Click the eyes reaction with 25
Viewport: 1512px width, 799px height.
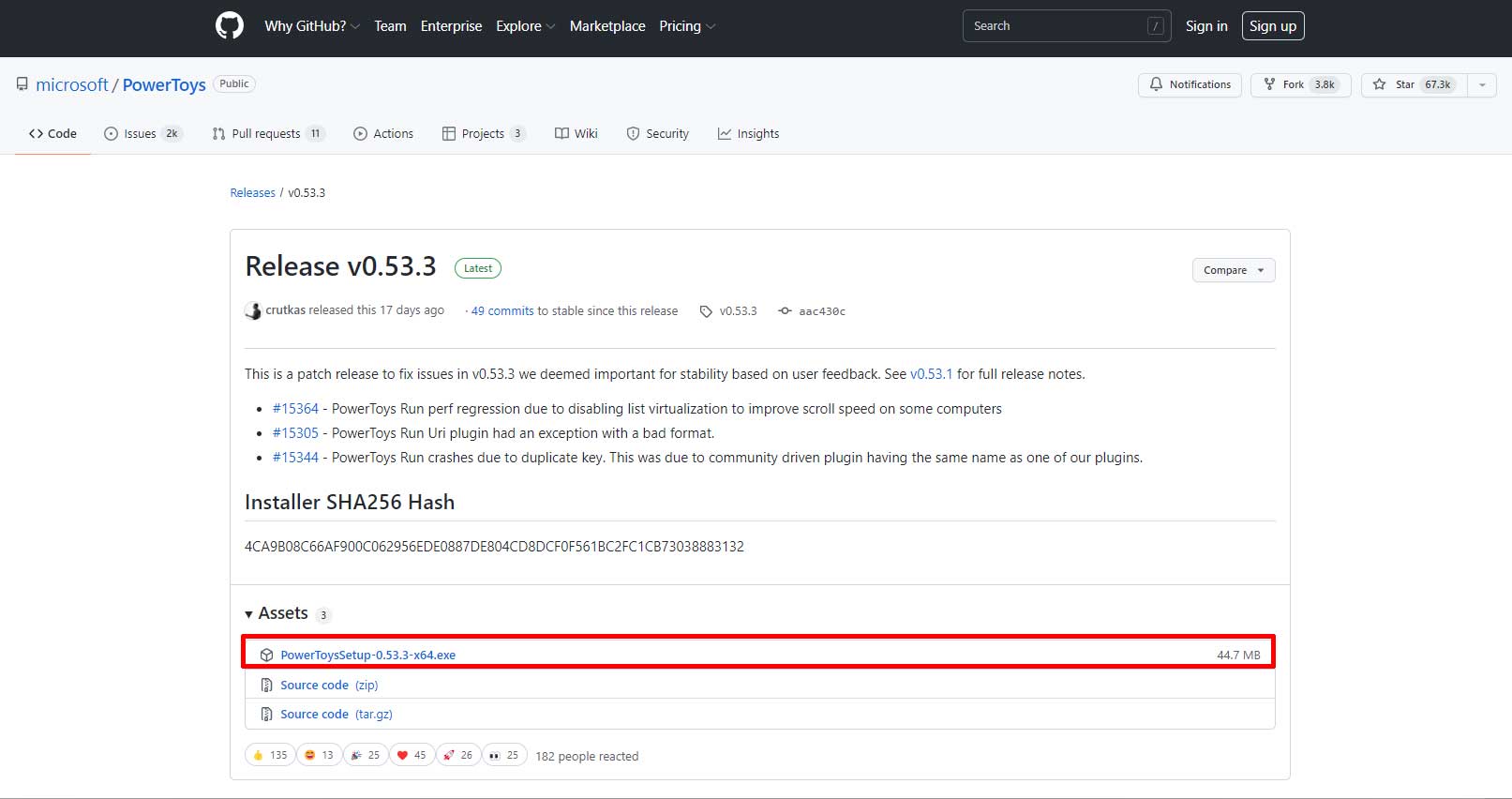[504, 755]
